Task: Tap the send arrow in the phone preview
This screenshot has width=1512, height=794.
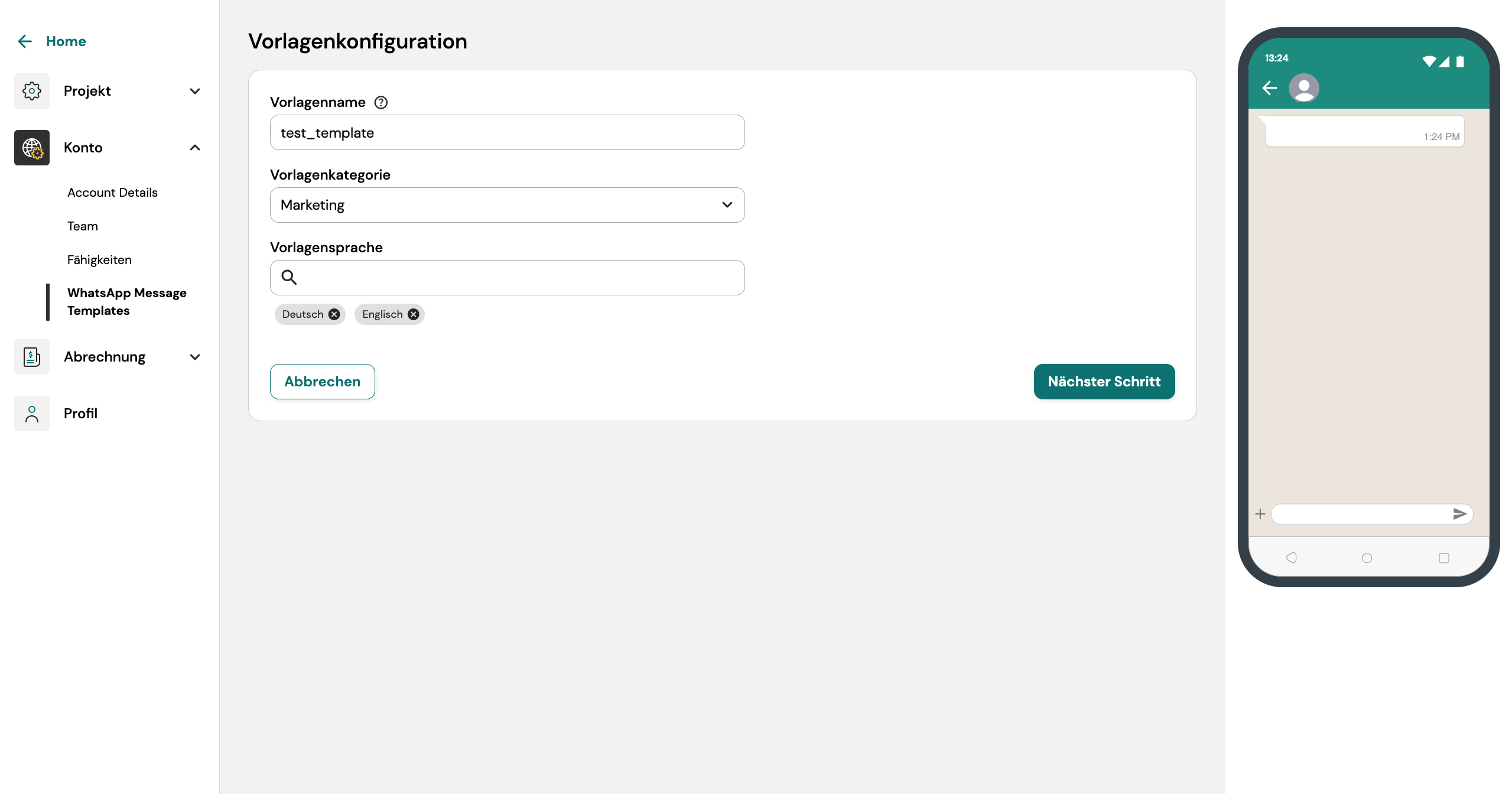Action: point(1459,513)
